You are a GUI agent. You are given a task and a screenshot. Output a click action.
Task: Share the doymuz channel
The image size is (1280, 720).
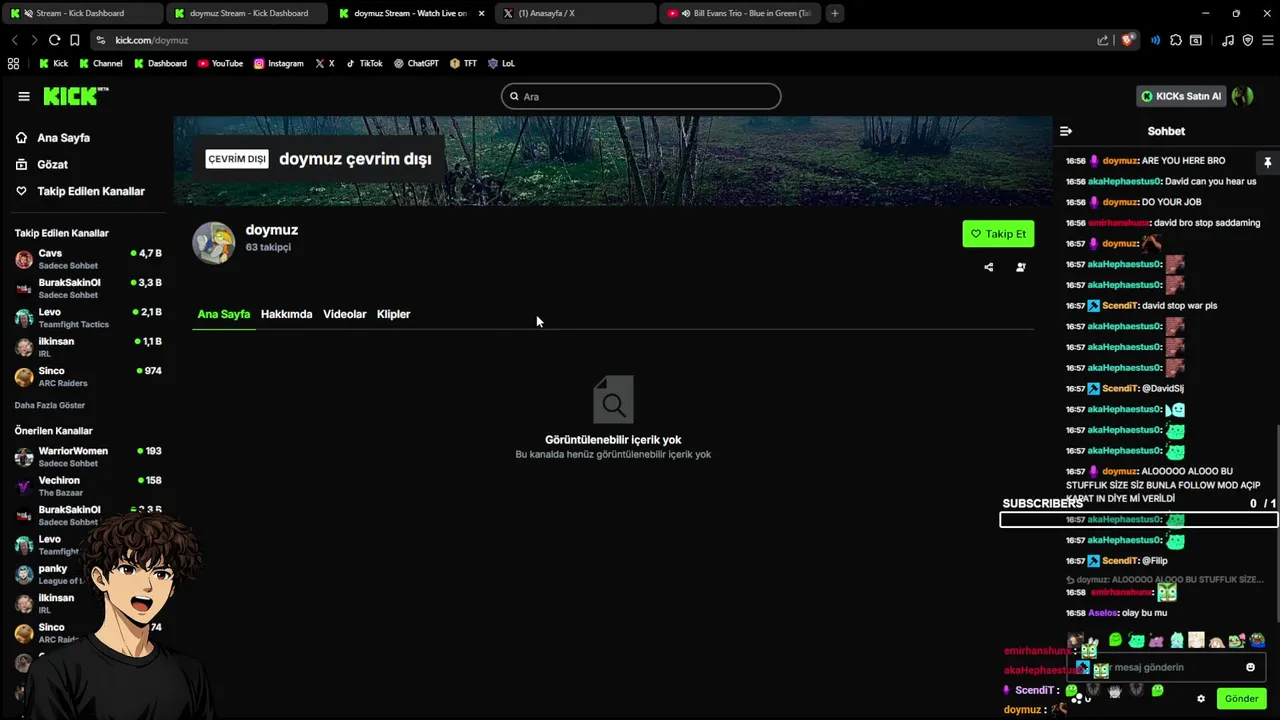[989, 267]
